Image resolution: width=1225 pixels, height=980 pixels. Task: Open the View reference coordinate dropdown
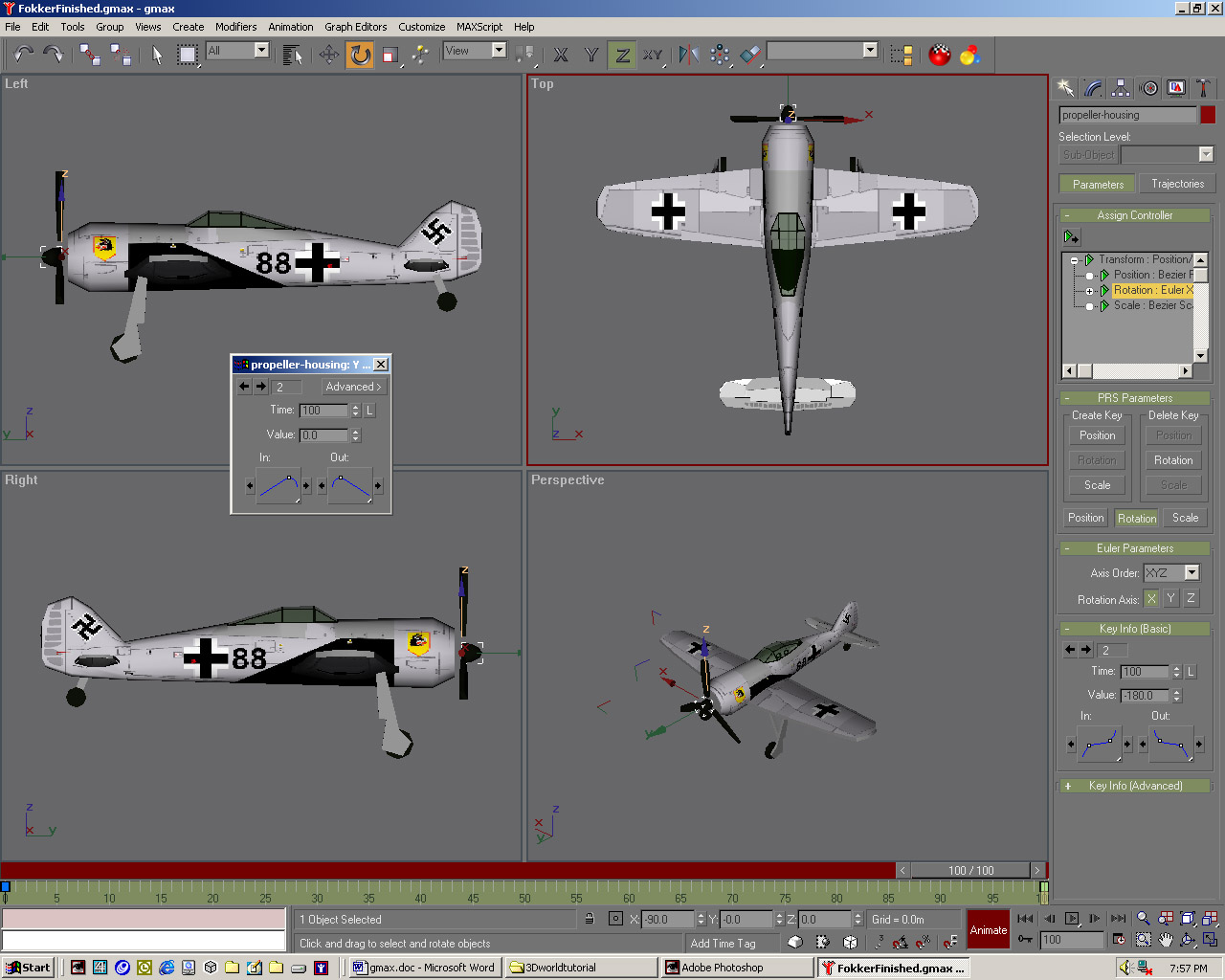click(x=499, y=51)
